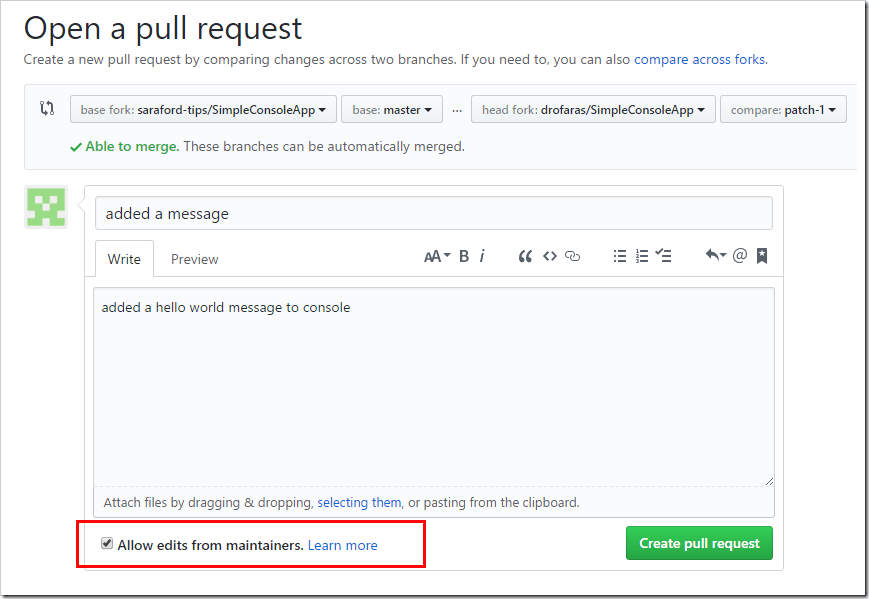Image resolution: width=869 pixels, height=599 pixels.
Task: Insert an unordered bullet list
Action: click(619, 256)
